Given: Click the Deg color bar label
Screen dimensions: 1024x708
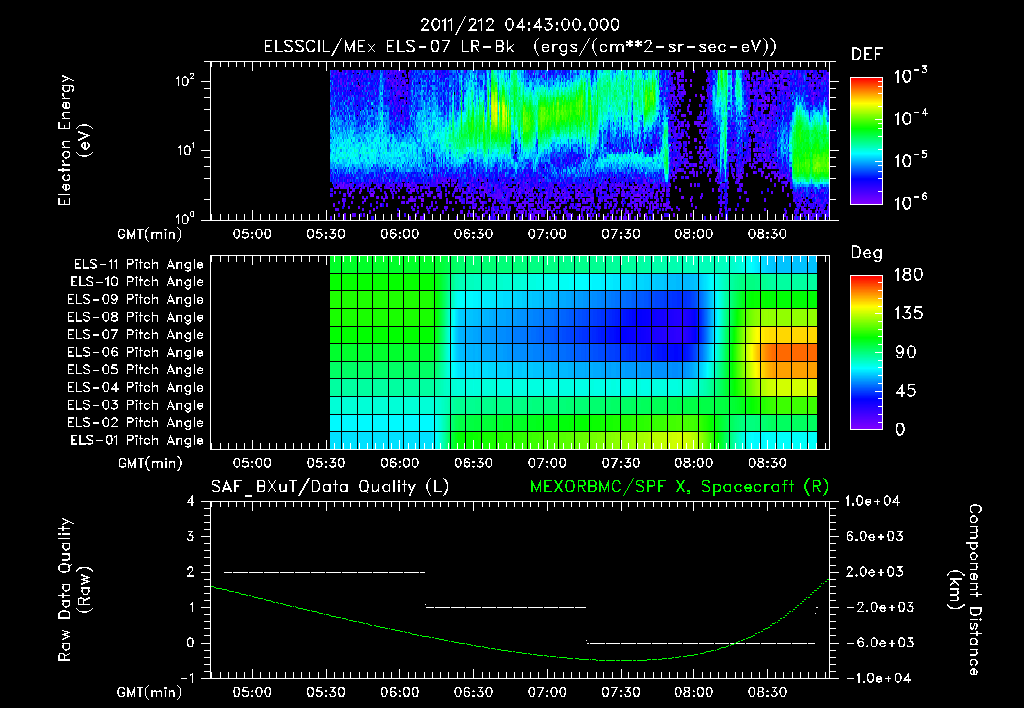Looking at the screenshot, I should 867,253.
